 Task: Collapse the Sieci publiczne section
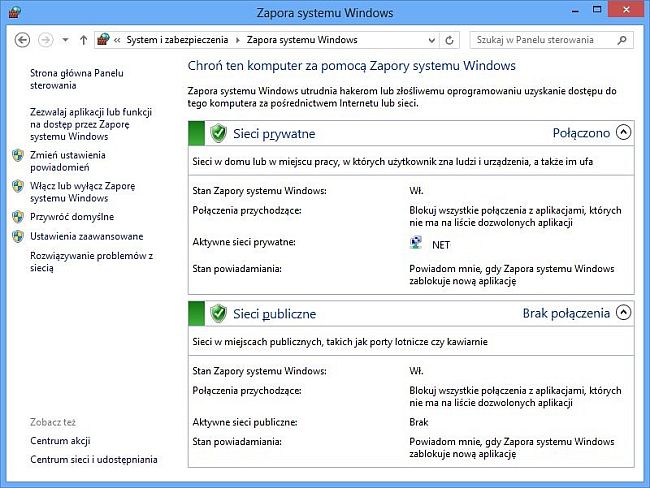[x=623, y=312]
